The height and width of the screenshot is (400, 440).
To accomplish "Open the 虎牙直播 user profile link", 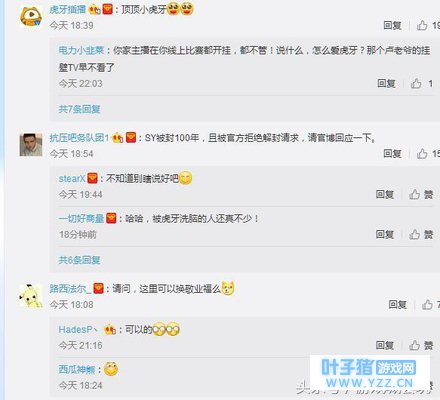I will pos(68,9).
